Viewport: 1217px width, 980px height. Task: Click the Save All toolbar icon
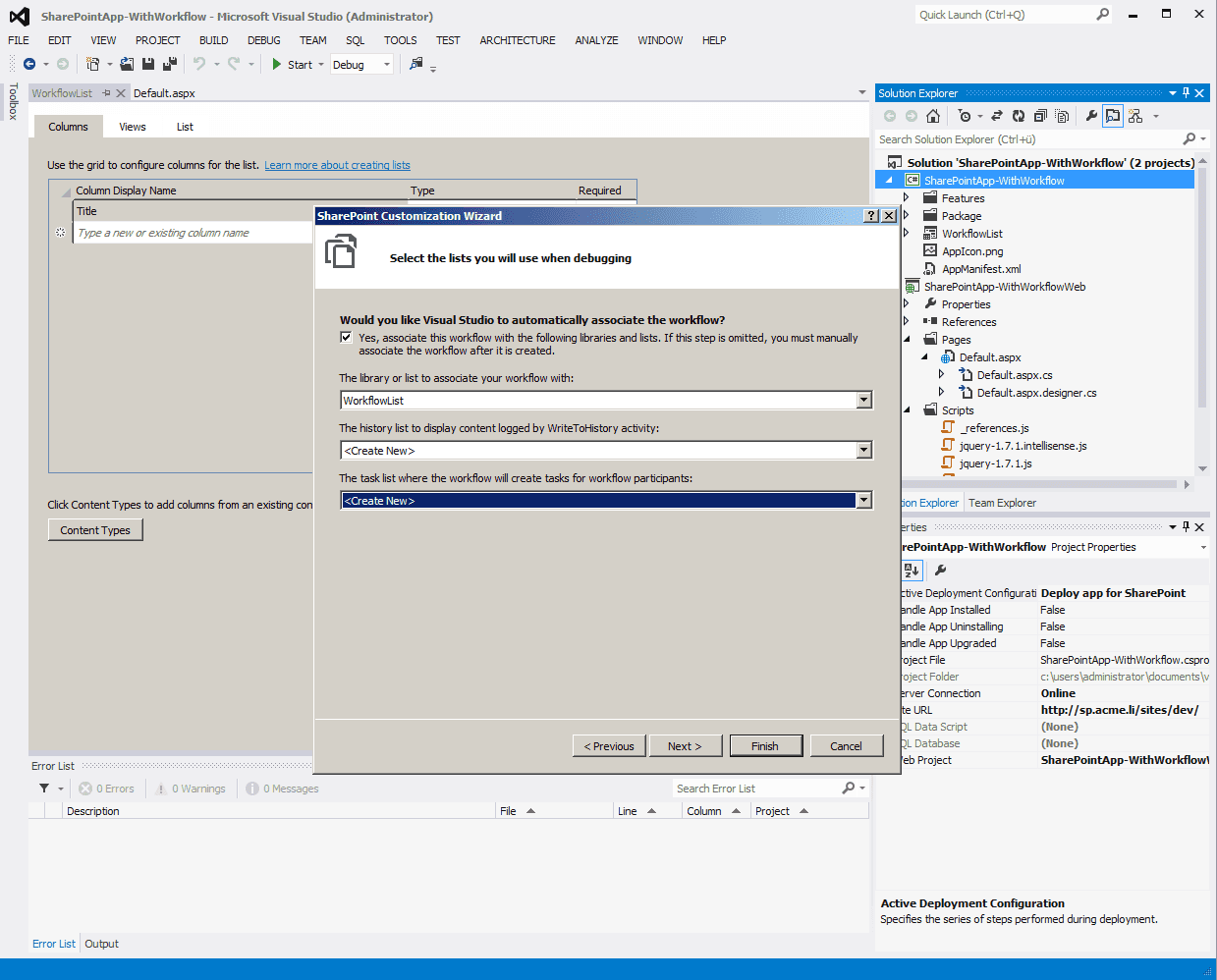pos(169,65)
